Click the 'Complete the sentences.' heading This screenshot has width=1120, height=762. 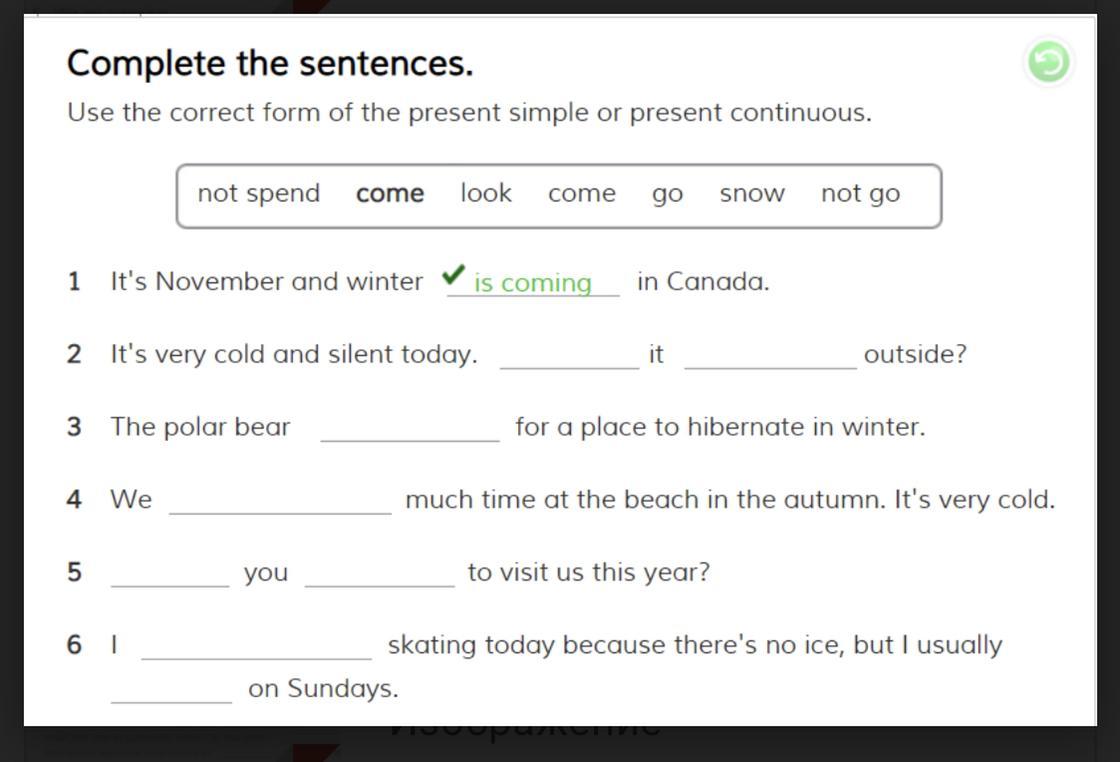point(270,64)
